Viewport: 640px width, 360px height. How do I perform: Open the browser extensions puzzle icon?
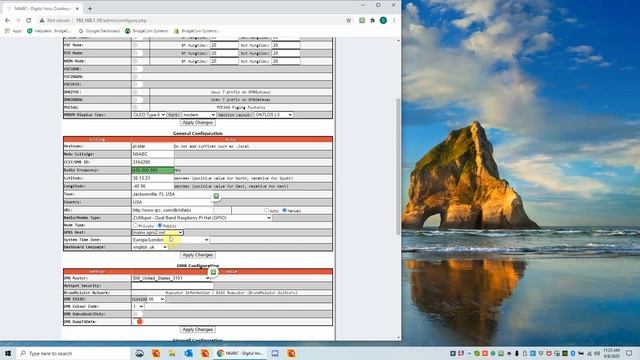click(372, 20)
